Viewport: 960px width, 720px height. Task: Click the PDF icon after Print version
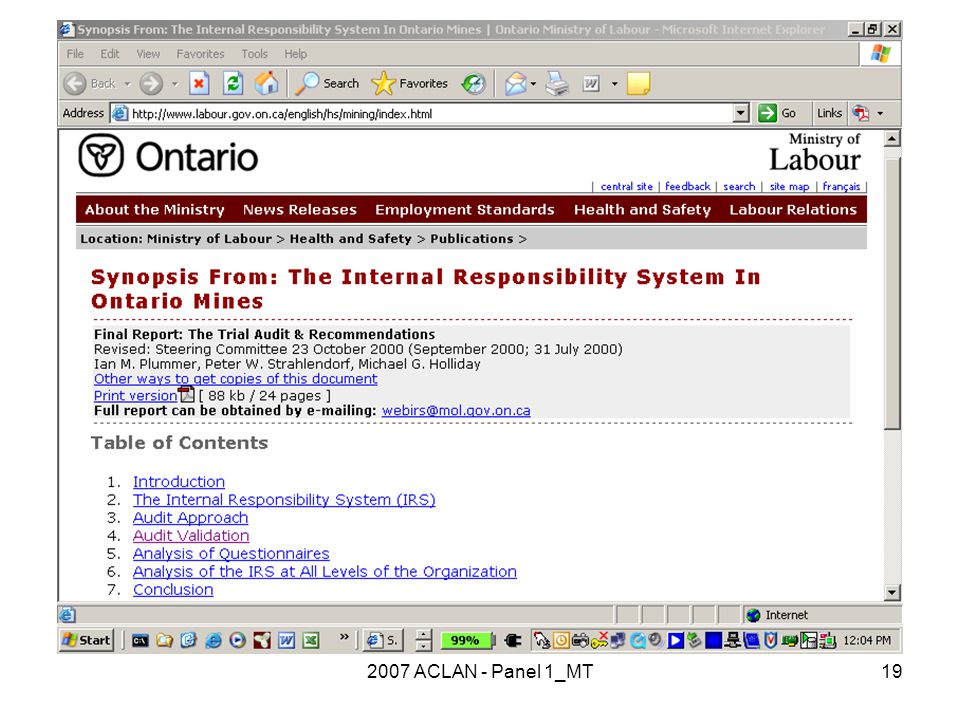pos(186,395)
